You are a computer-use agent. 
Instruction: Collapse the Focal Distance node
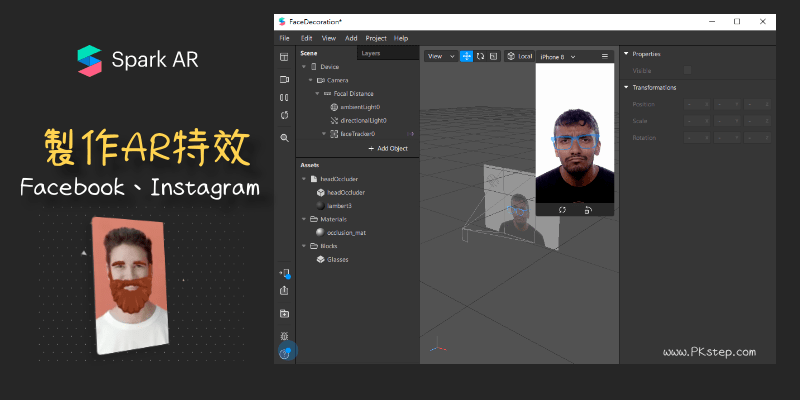click(x=317, y=93)
